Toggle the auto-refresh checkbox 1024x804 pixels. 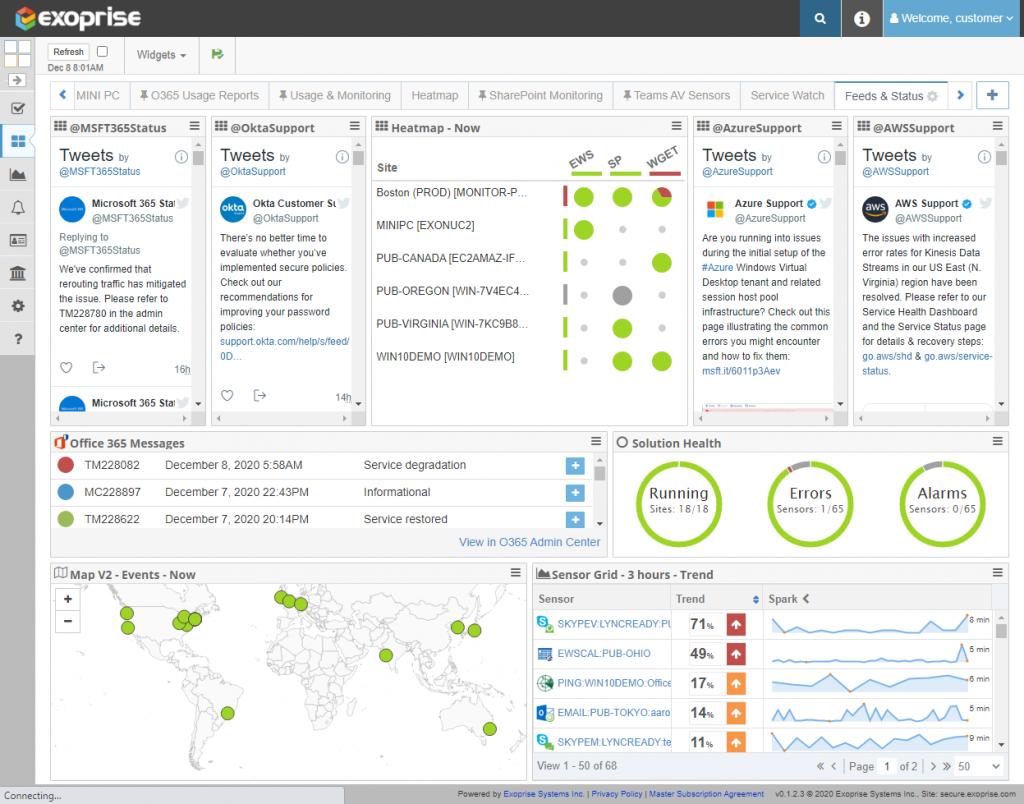point(103,51)
